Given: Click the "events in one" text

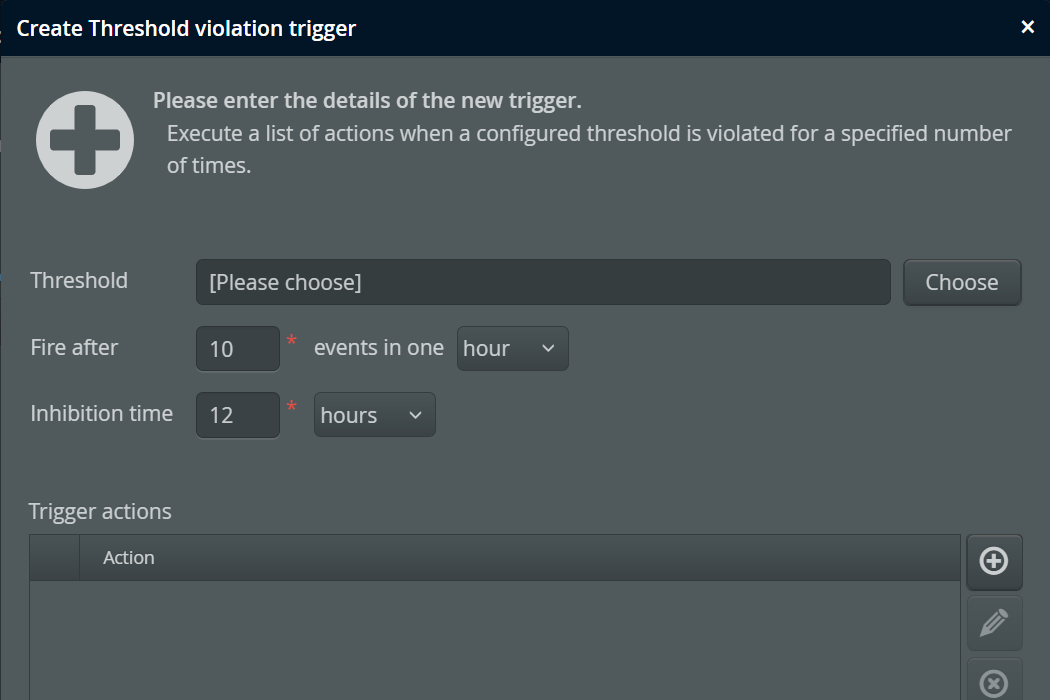Looking at the screenshot, I should [x=378, y=348].
